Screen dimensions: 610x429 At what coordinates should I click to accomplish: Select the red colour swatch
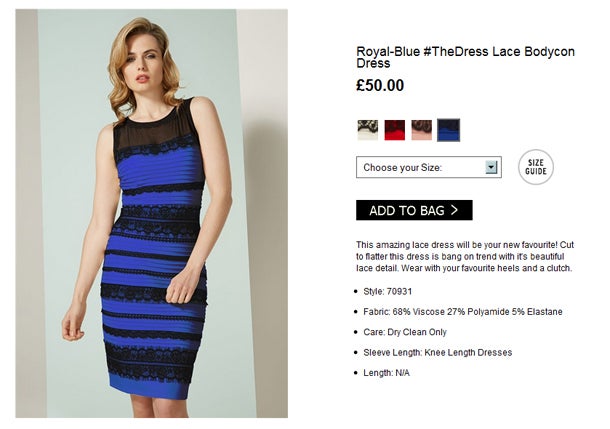tap(394, 130)
